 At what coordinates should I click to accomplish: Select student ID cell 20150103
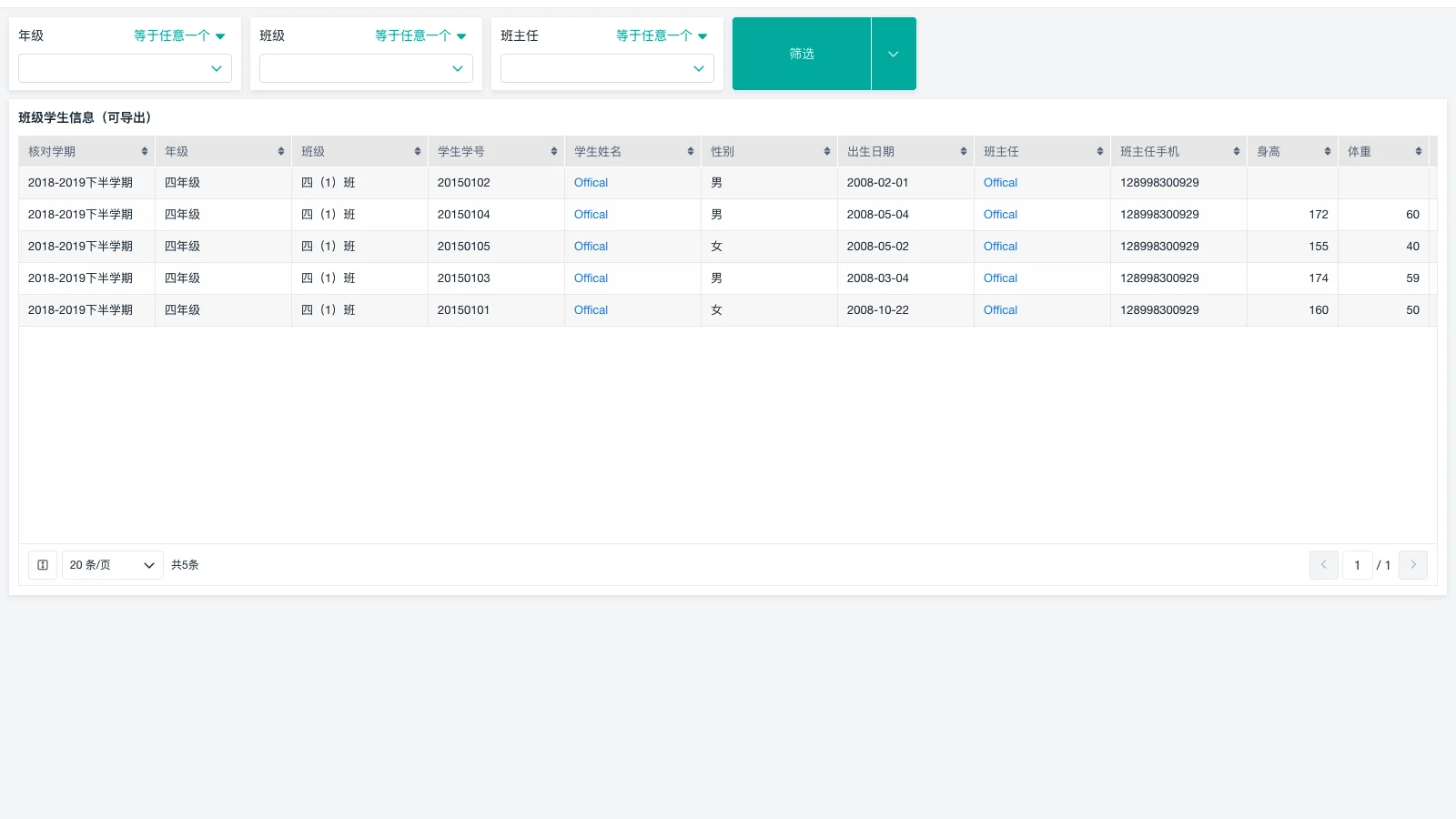point(496,278)
